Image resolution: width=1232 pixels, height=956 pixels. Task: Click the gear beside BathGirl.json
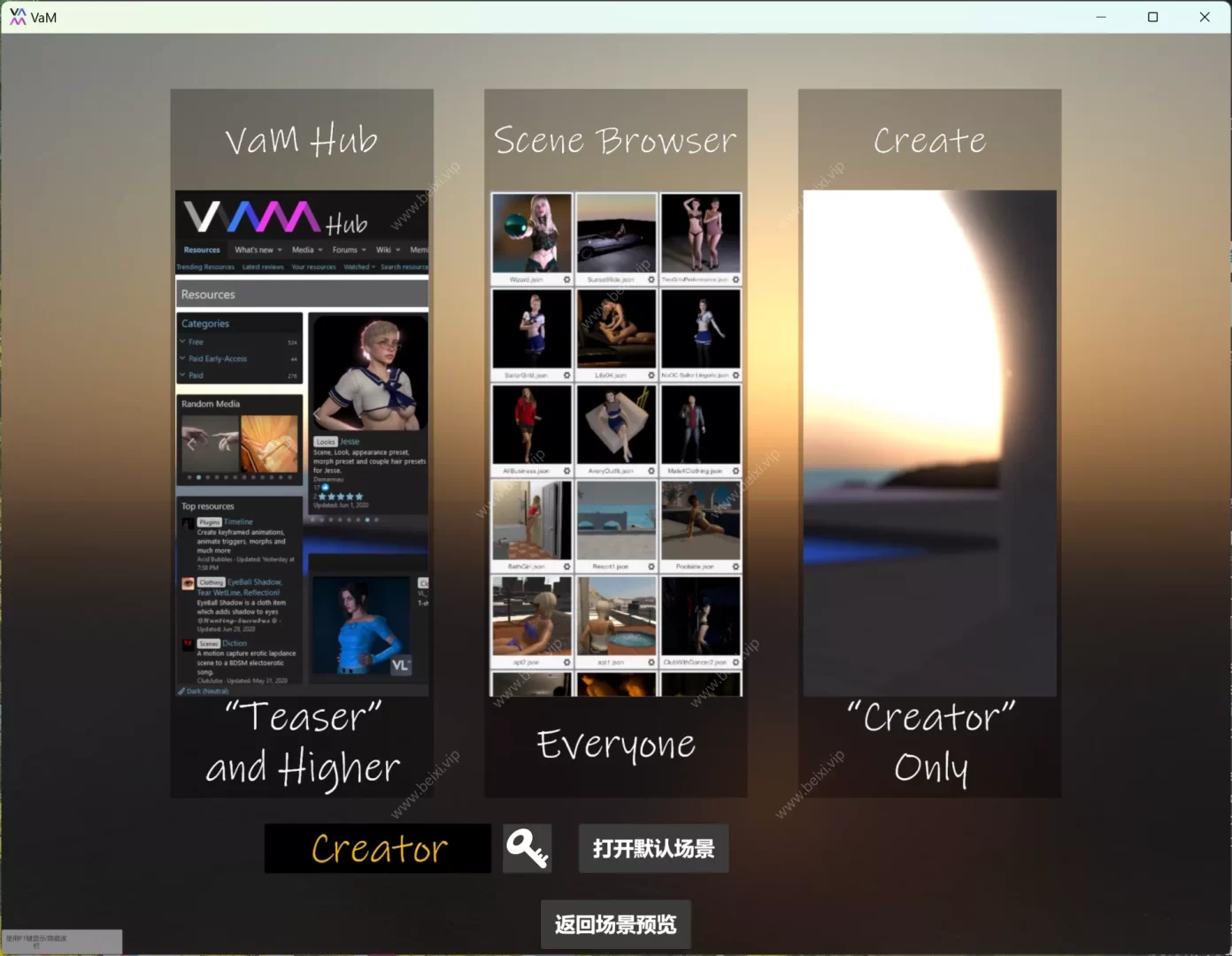click(566, 567)
